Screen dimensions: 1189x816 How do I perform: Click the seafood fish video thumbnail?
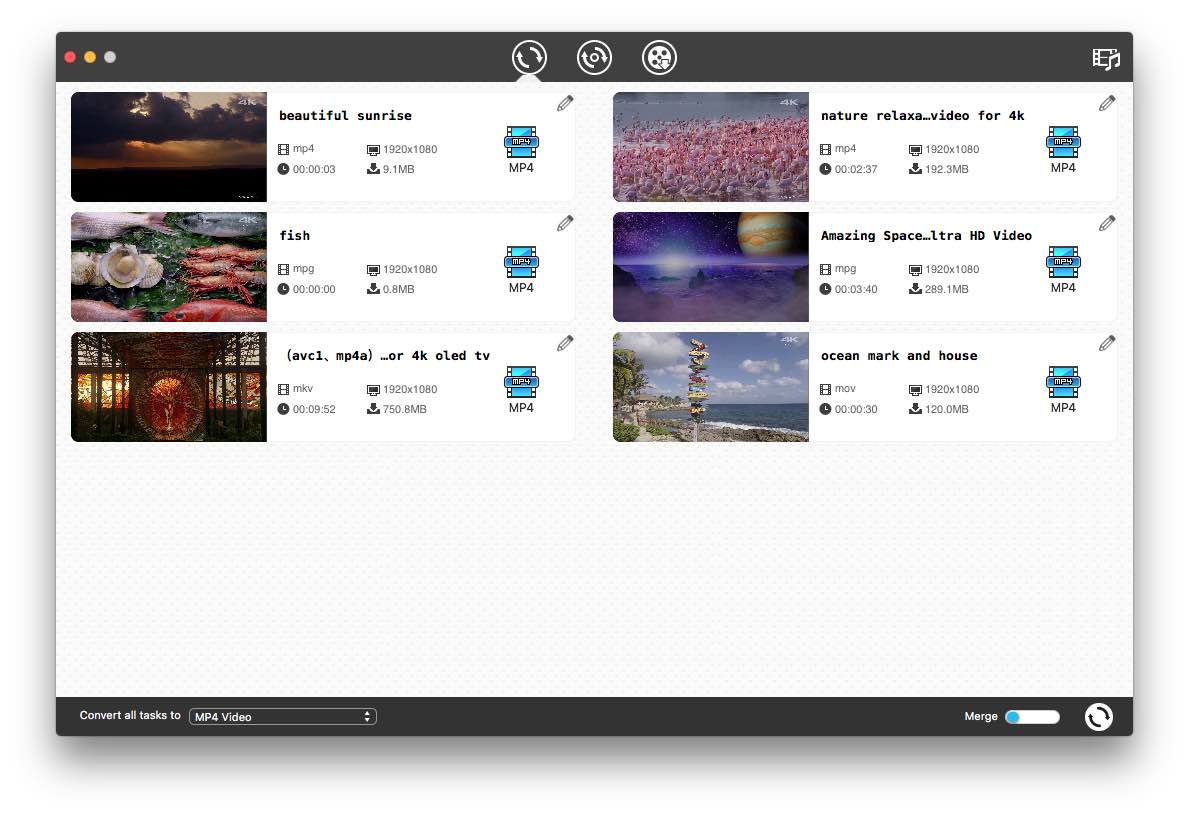[x=168, y=267]
